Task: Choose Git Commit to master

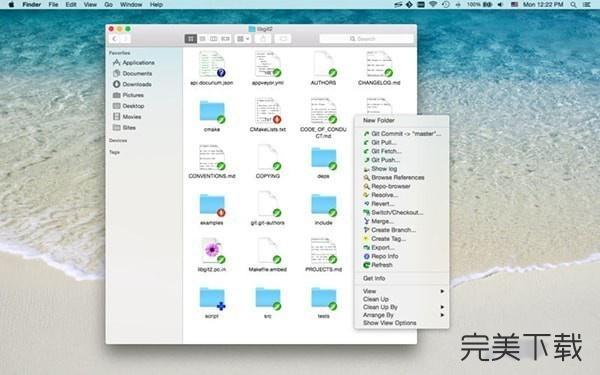Action: [402, 134]
